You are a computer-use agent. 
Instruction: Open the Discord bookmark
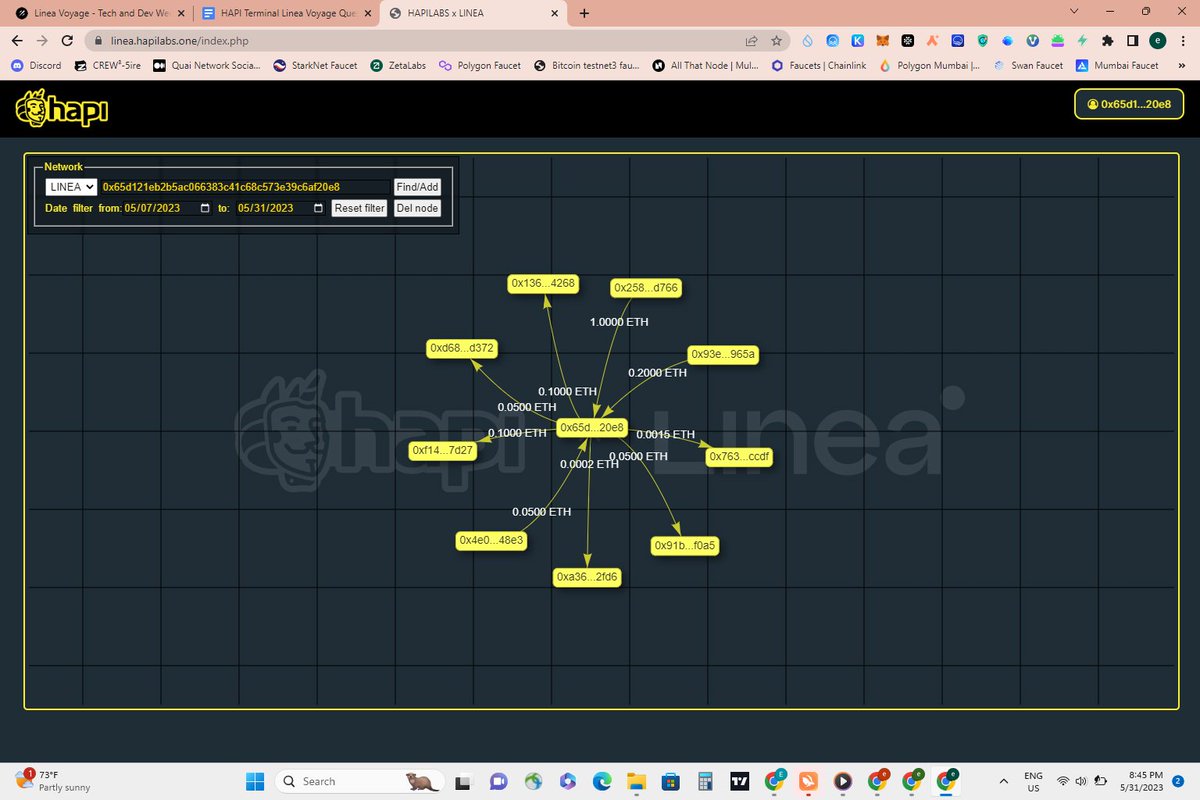pos(36,65)
